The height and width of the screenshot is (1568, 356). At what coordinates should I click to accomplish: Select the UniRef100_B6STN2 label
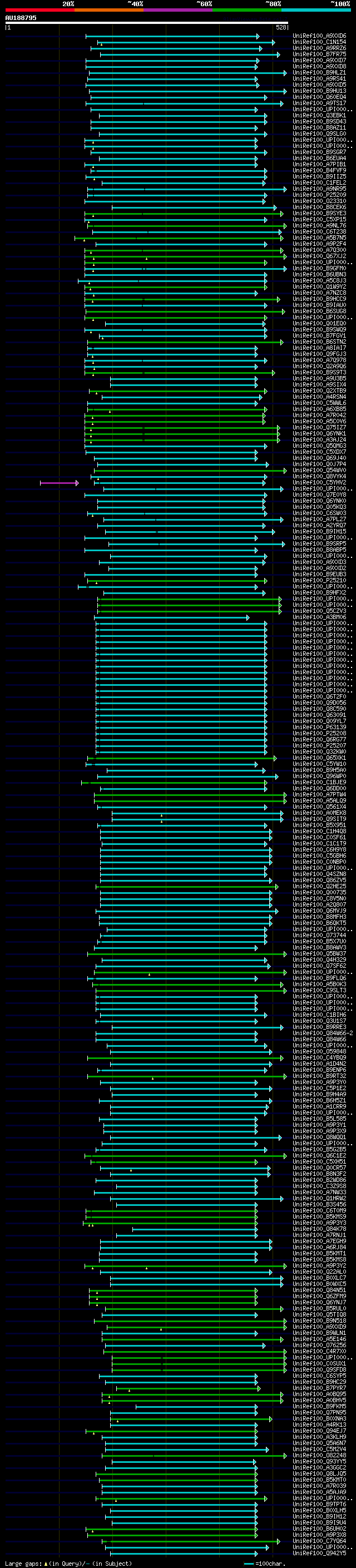pos(319,342)
